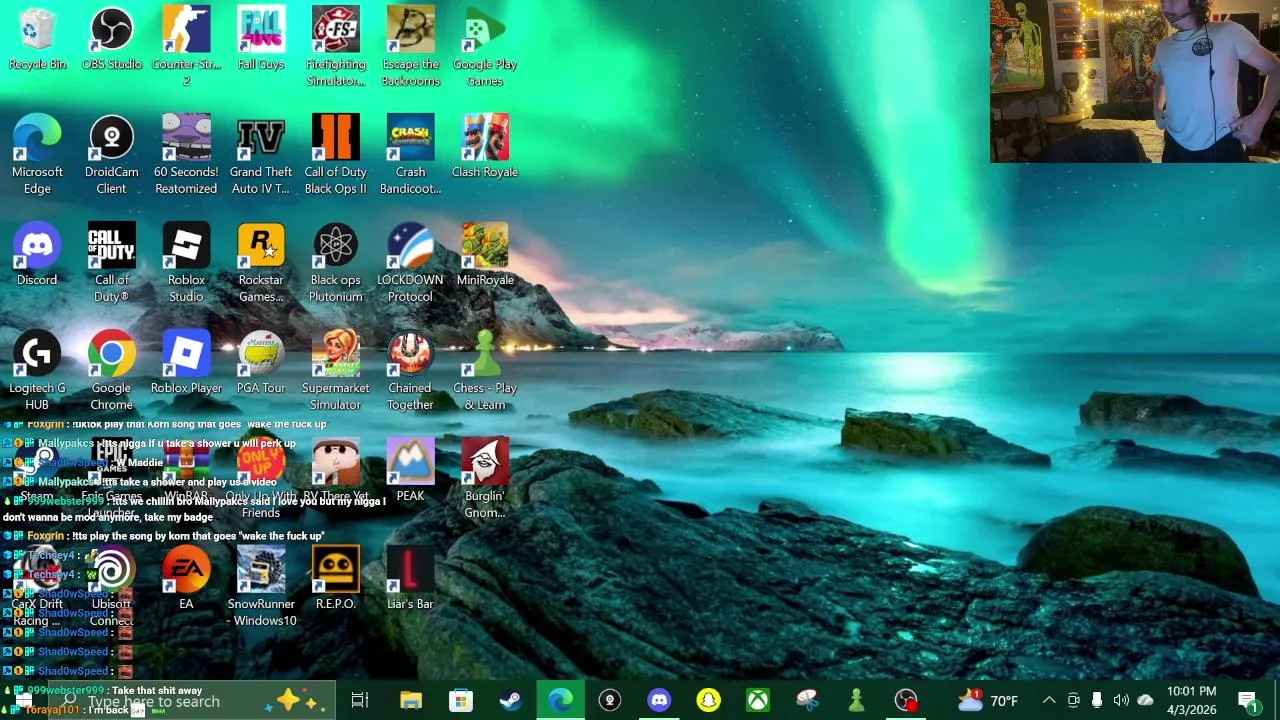Select the Logitech G HUB shortcut
Screen dimensions: 1280x720
point(37,371)
